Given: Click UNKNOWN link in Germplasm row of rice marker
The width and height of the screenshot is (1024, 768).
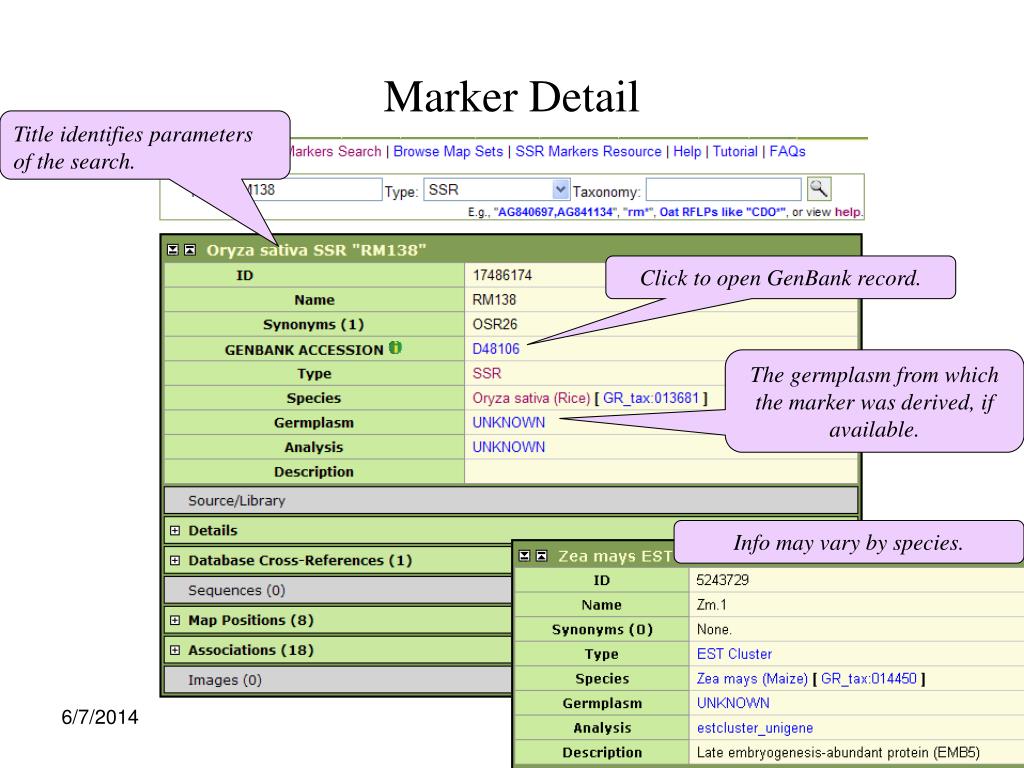Looking at the screenshot, I should (509, 423).
